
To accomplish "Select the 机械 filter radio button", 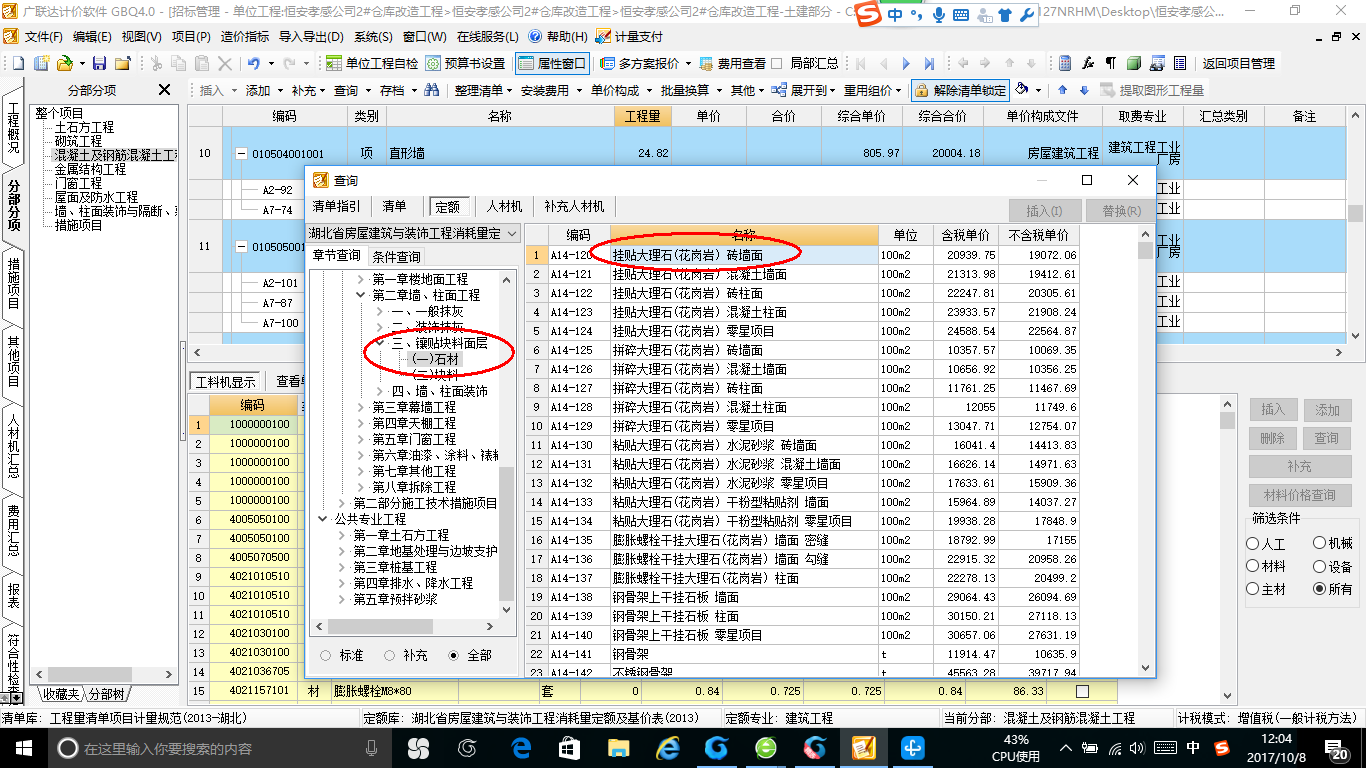I will point(1320,544).
